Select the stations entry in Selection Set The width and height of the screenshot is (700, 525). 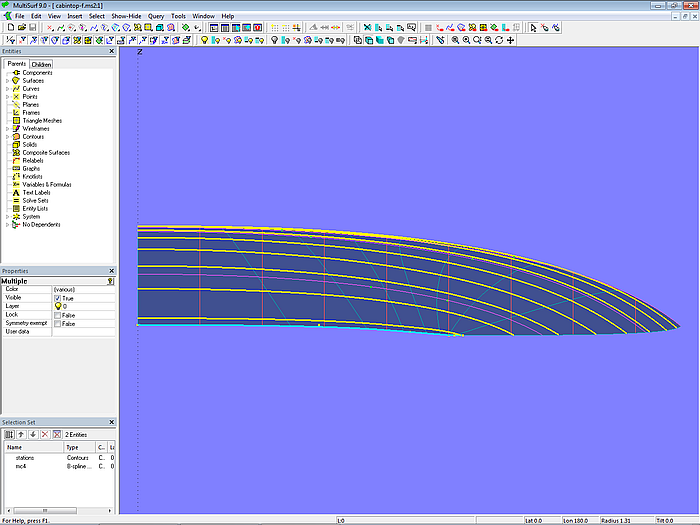pyautogui.click(x=25, y=457)
